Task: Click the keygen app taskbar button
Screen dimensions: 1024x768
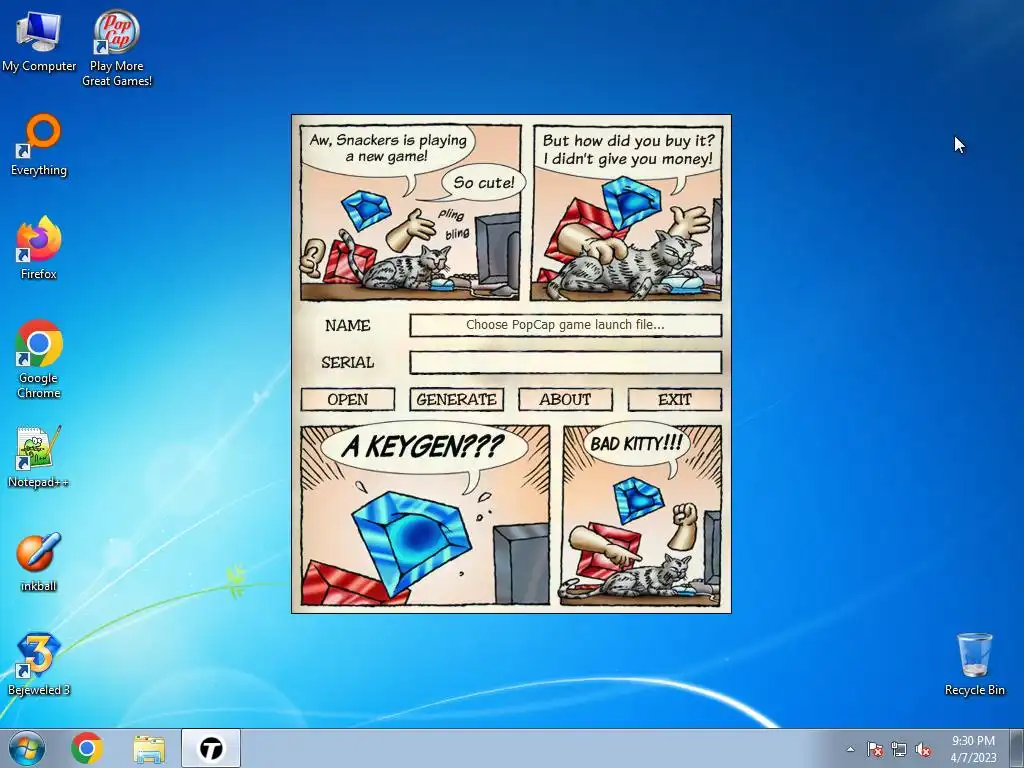Action: point(211,748)
